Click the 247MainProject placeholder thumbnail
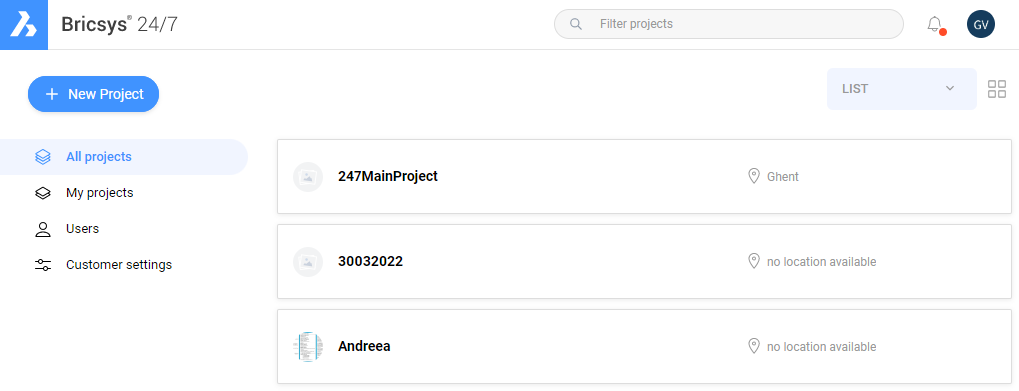 [308, 177]
